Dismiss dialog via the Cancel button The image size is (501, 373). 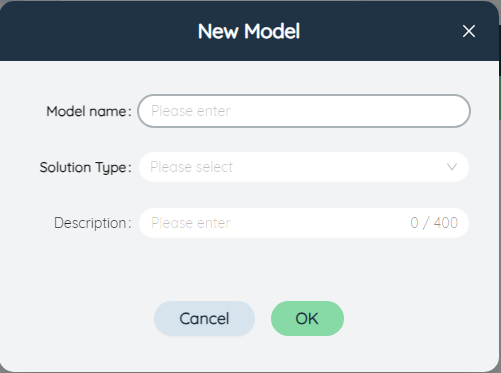204,318
